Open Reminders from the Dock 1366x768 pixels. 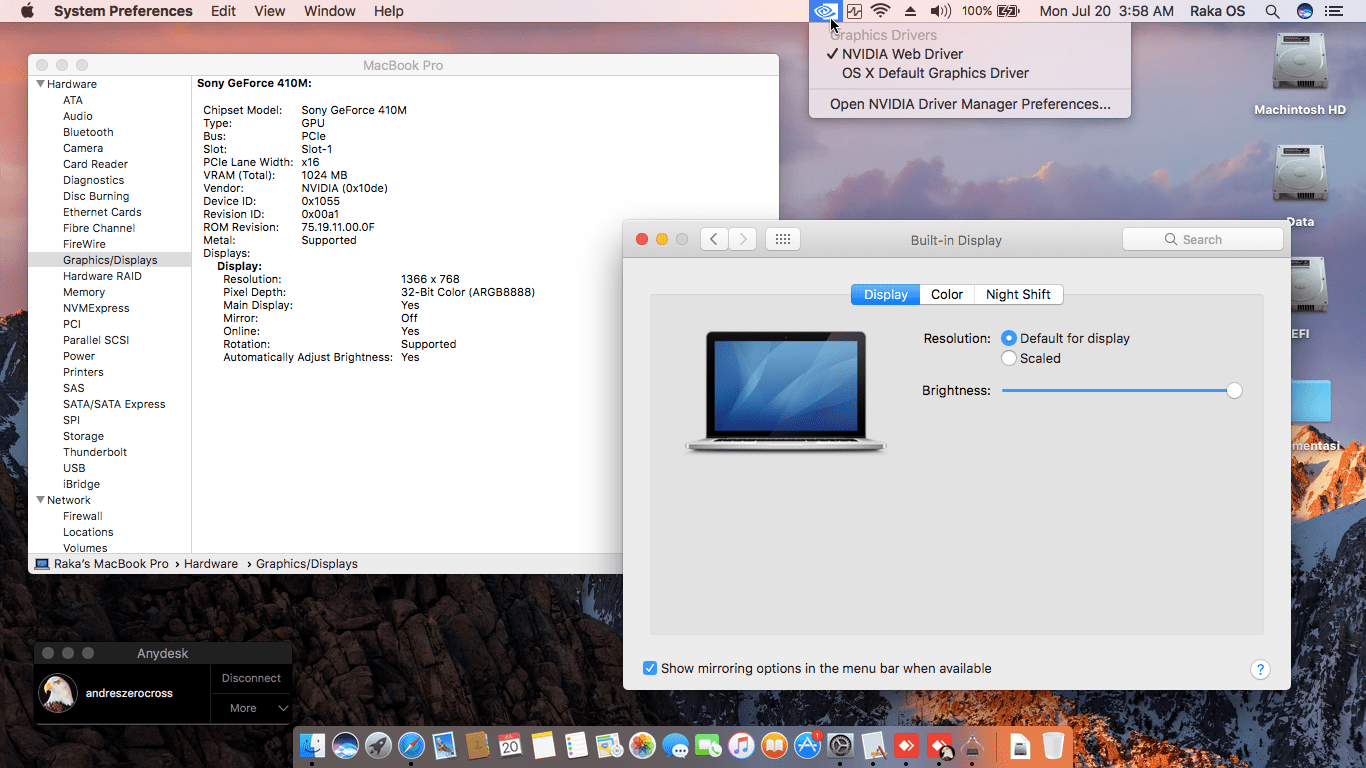(576, 745)
